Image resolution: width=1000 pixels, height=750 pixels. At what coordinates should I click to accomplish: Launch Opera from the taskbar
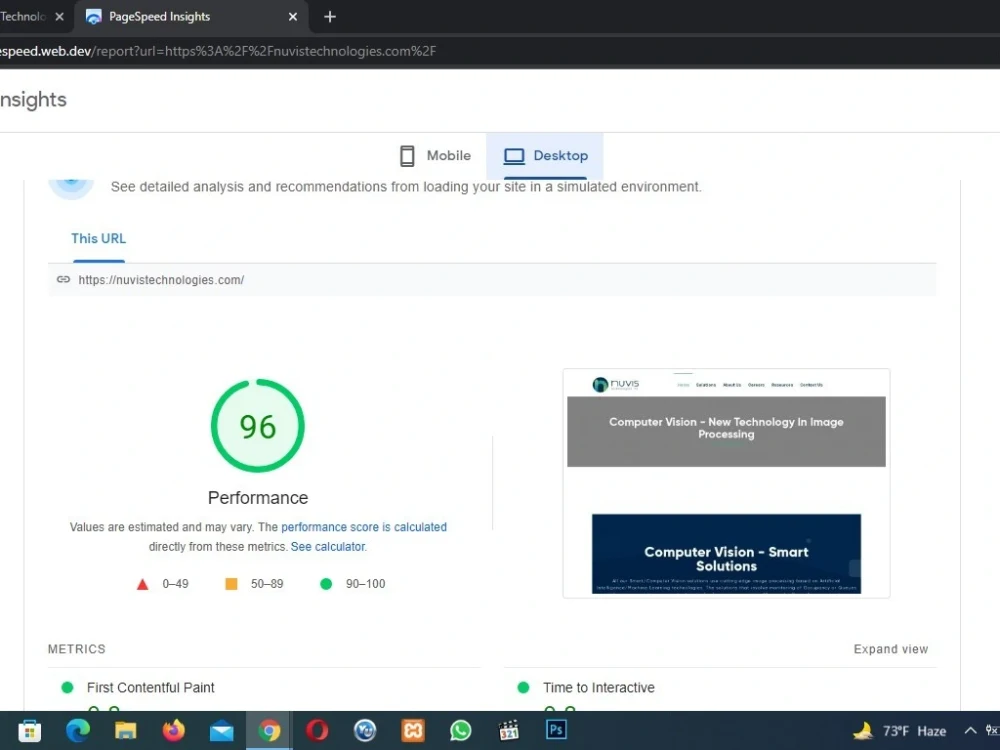click(317, 731)
